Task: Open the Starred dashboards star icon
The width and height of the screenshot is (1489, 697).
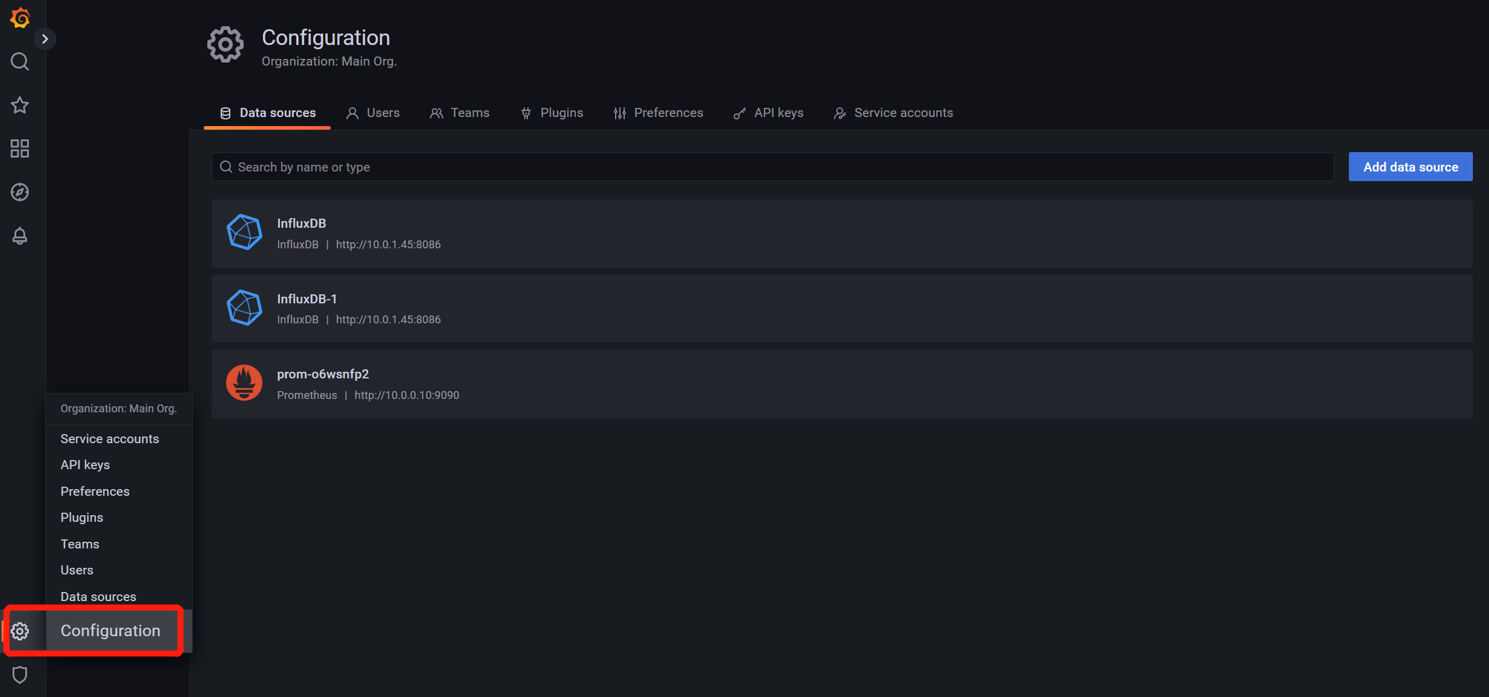Action: point(20,105)
